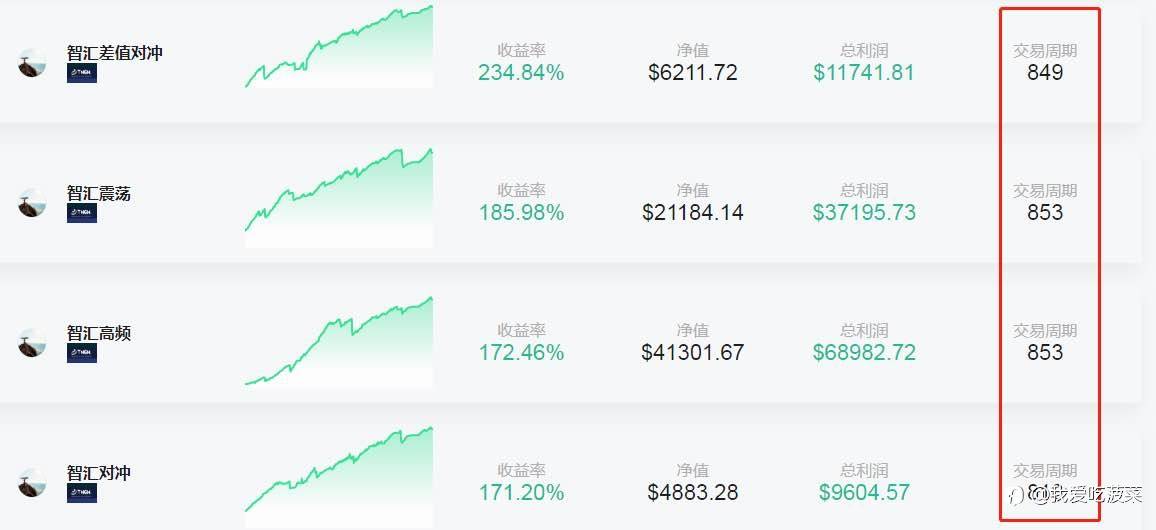View the 智汇差值对冲 profit curve chart

pyautogui.click(x=339, y=48)
